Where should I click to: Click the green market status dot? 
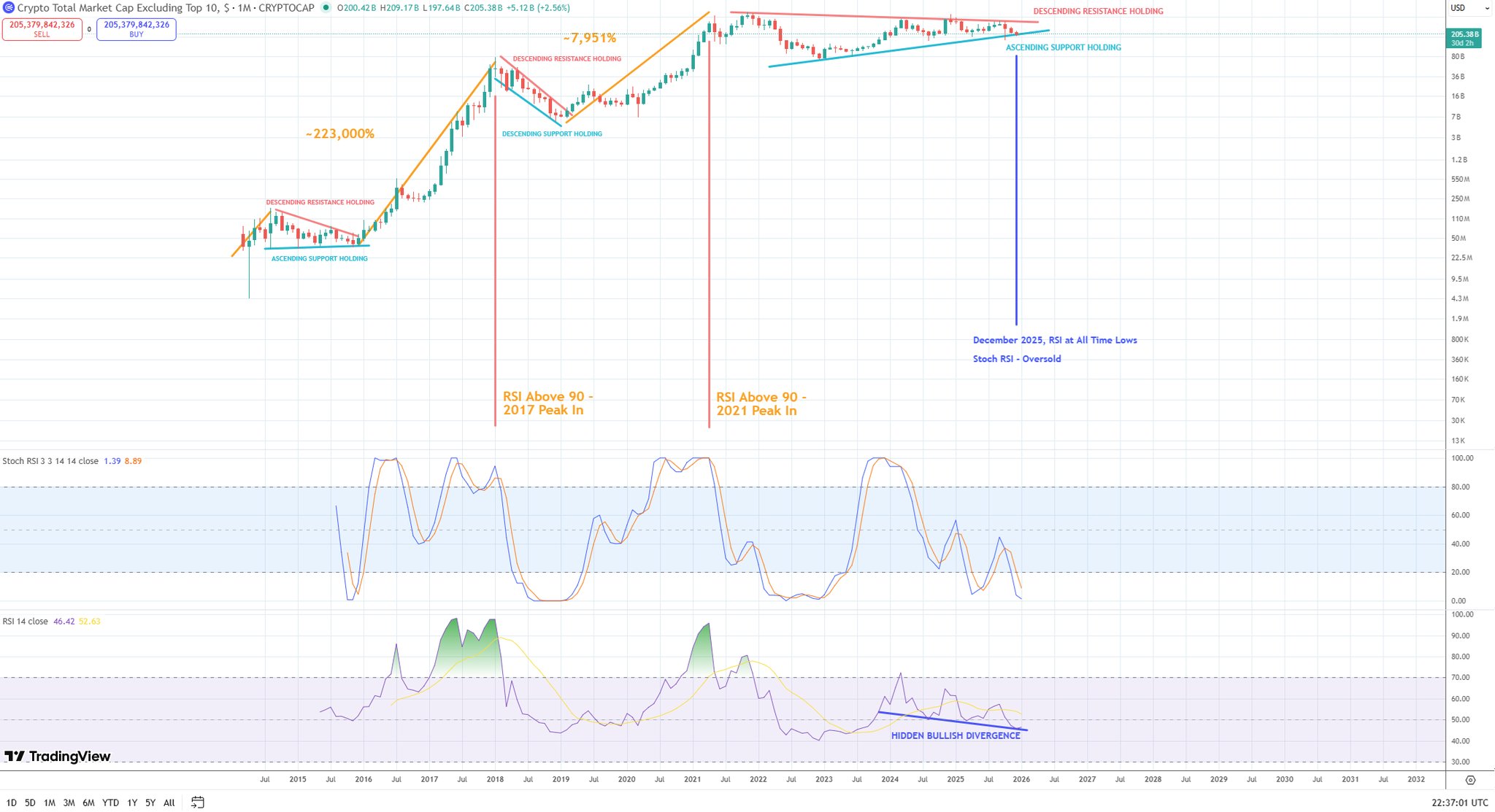[x=326, y=8]
